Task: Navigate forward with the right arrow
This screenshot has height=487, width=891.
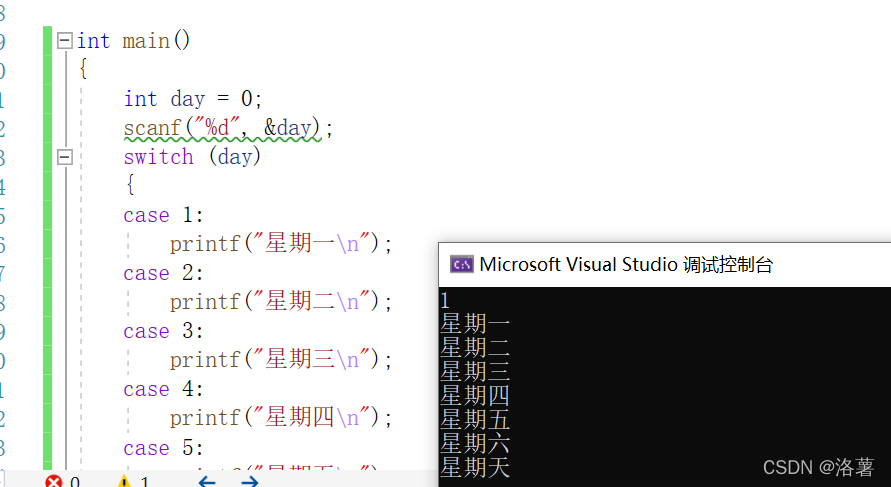Action: point(250,482)
